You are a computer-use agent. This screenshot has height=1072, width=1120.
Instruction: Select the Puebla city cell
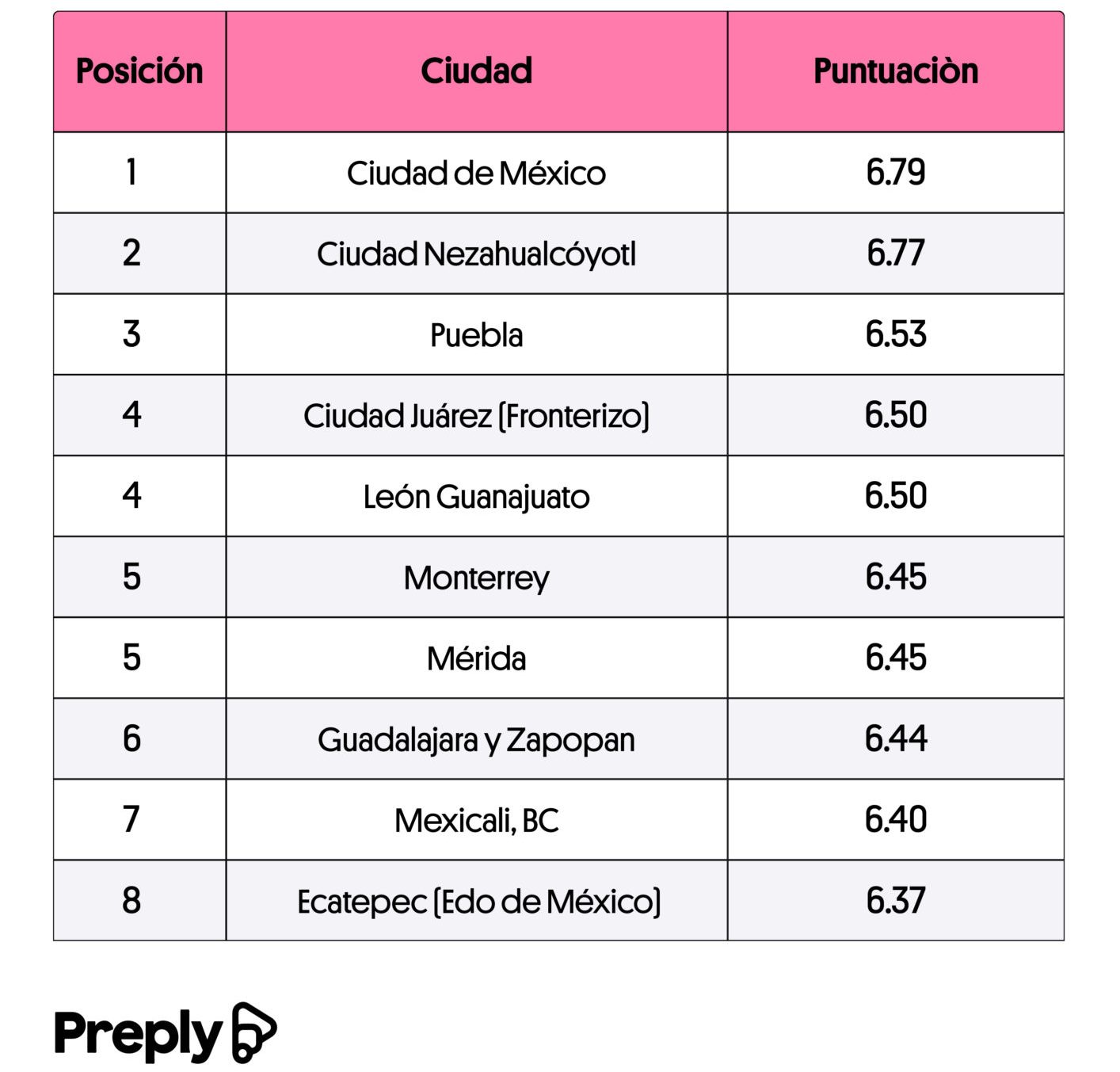477,334
